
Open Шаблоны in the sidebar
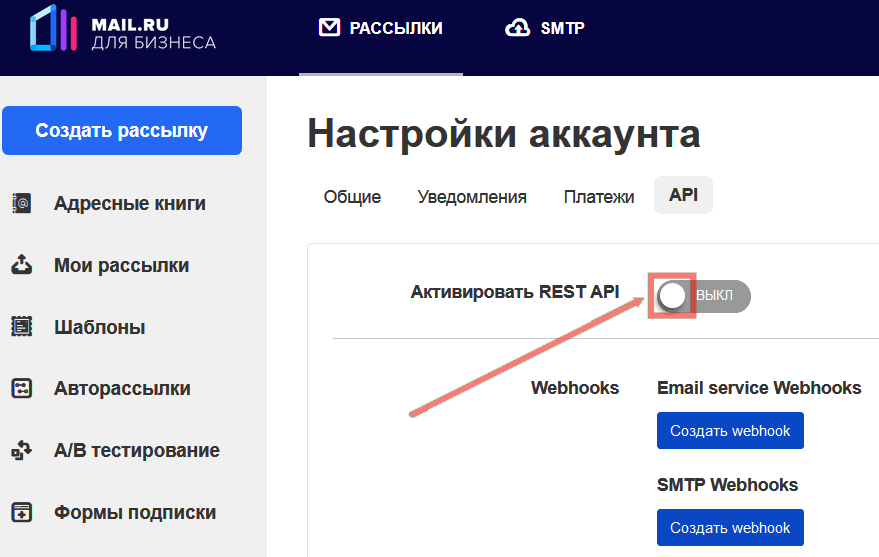(x=99, y=327)
